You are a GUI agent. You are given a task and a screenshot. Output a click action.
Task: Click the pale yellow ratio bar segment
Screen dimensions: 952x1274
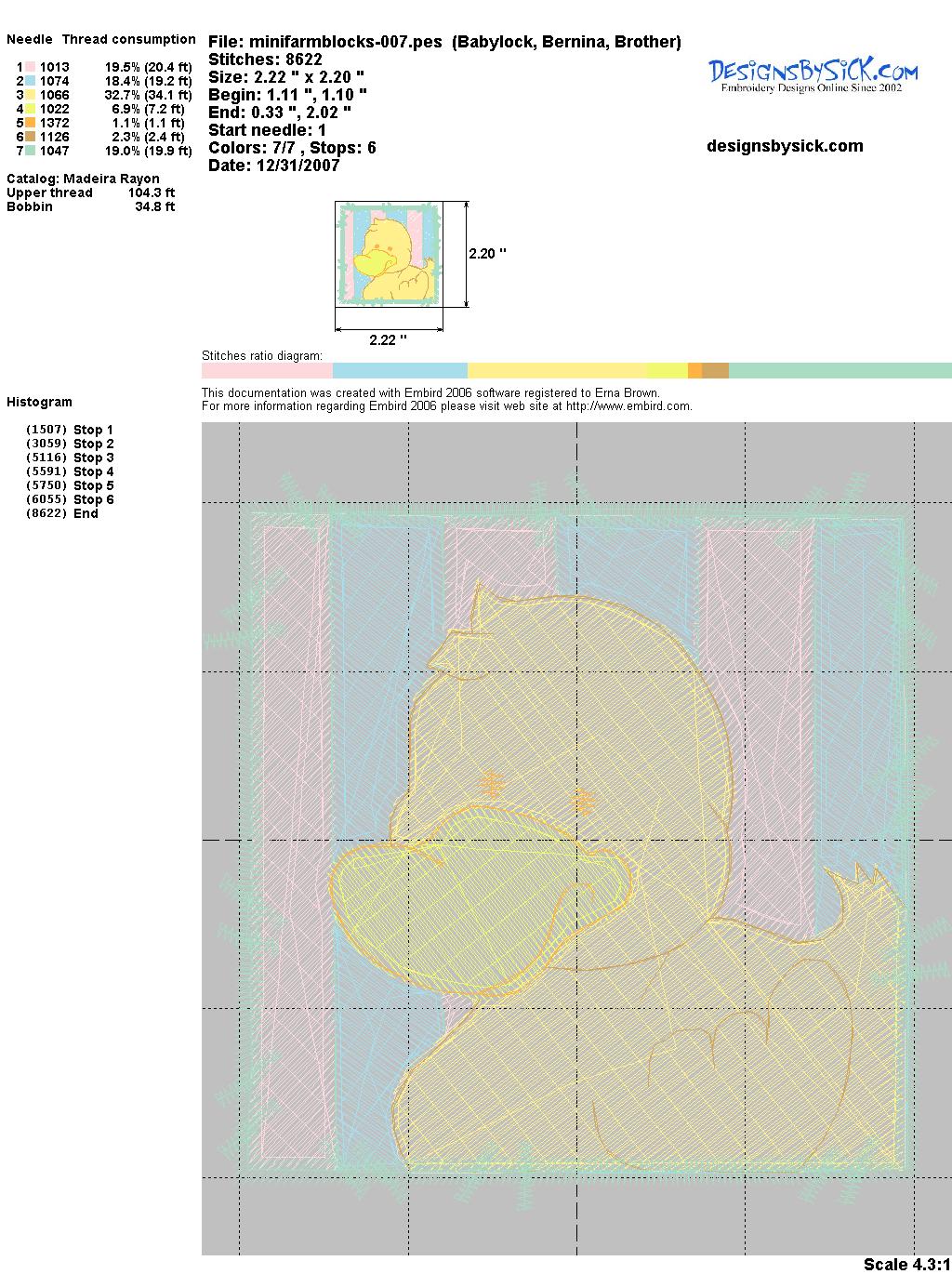coord(556,371)
